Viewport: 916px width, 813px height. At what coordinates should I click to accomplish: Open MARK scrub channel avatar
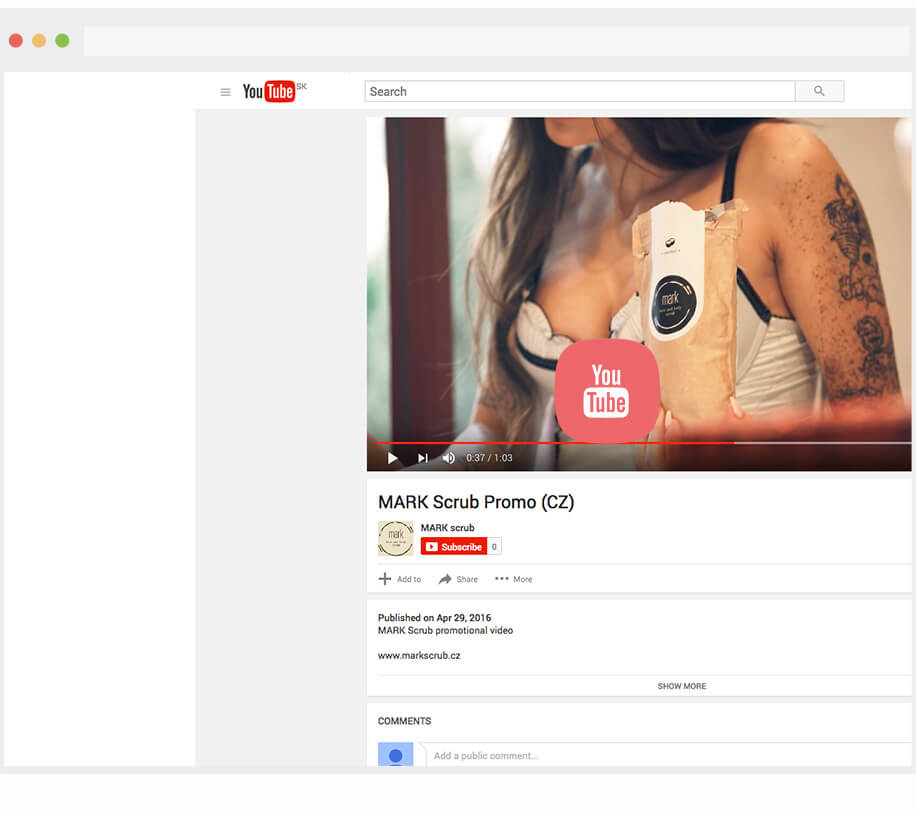(x=395, y=538)
